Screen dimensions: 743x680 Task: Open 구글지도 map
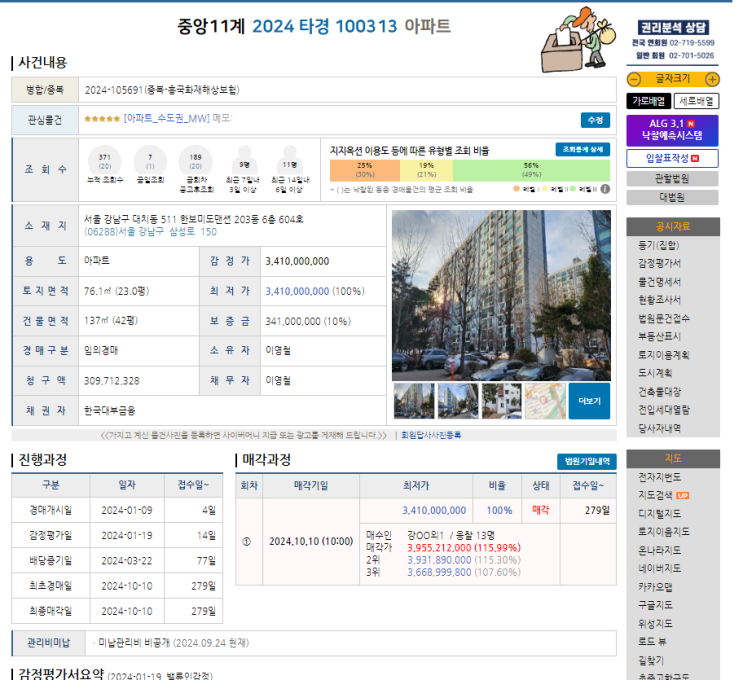655,605
